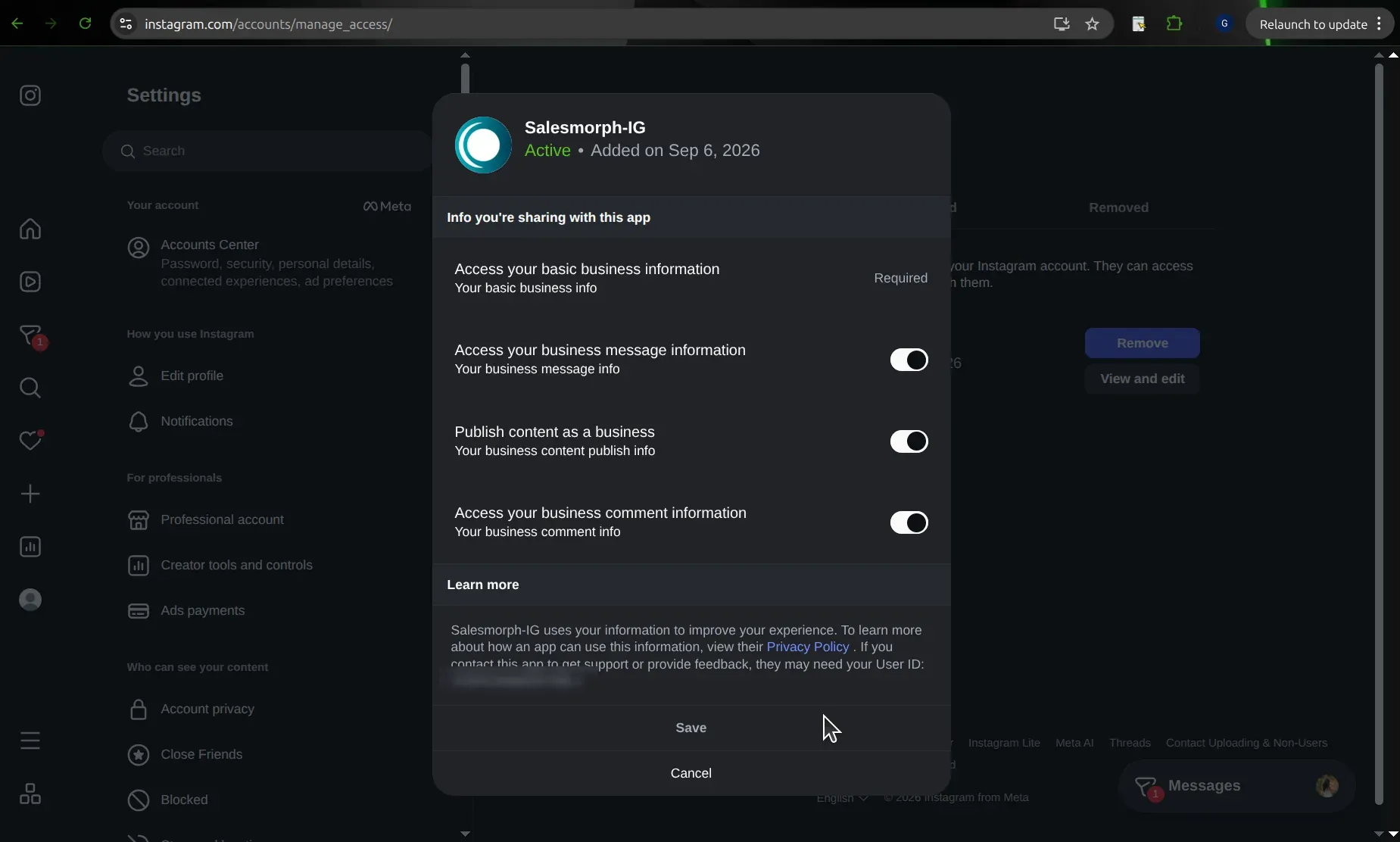
Task: Toggle Publish content as a business
Action: click(909, 441)
